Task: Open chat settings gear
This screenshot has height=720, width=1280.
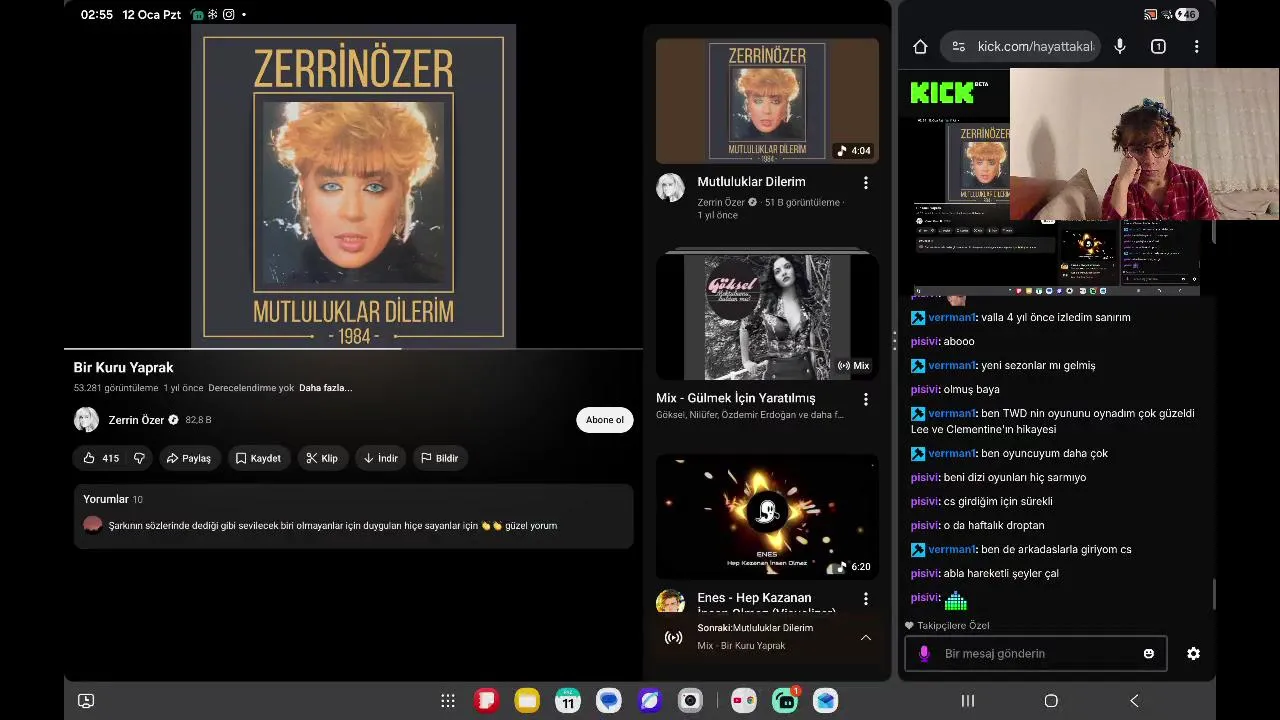Action: (1193, 654)
